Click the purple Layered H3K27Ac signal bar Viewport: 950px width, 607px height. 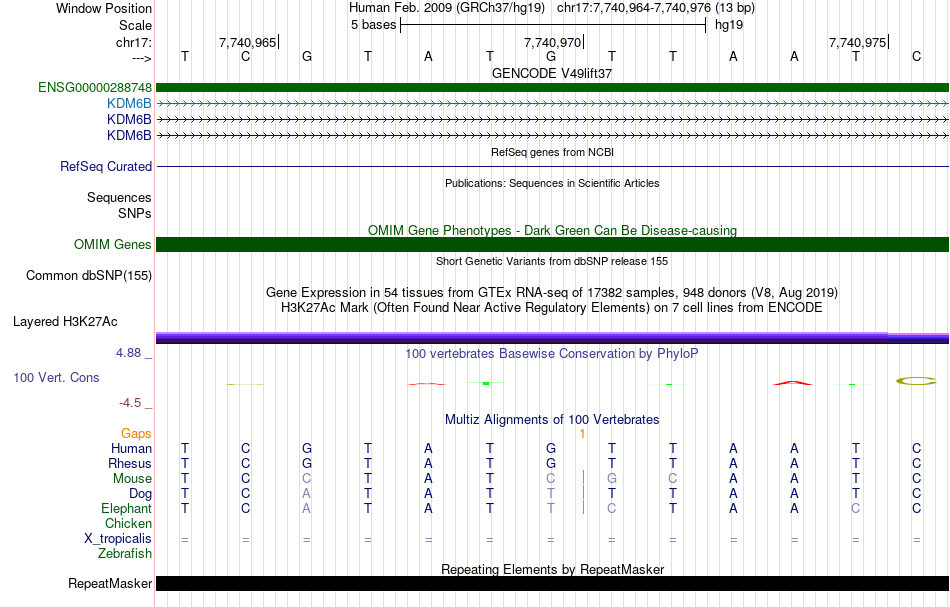click(552, 337)
